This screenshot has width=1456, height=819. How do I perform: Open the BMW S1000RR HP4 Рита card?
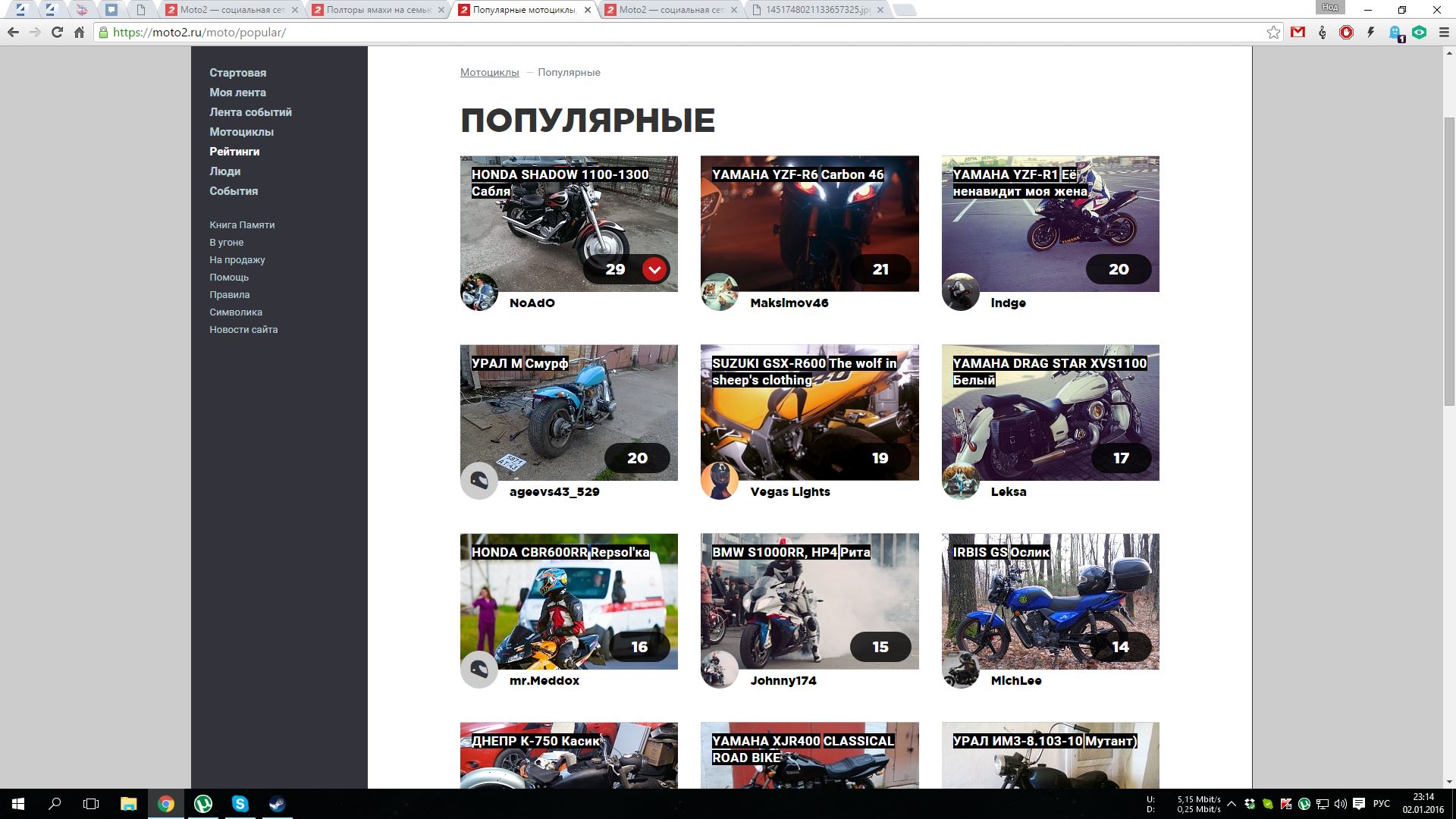coord(809,601)
